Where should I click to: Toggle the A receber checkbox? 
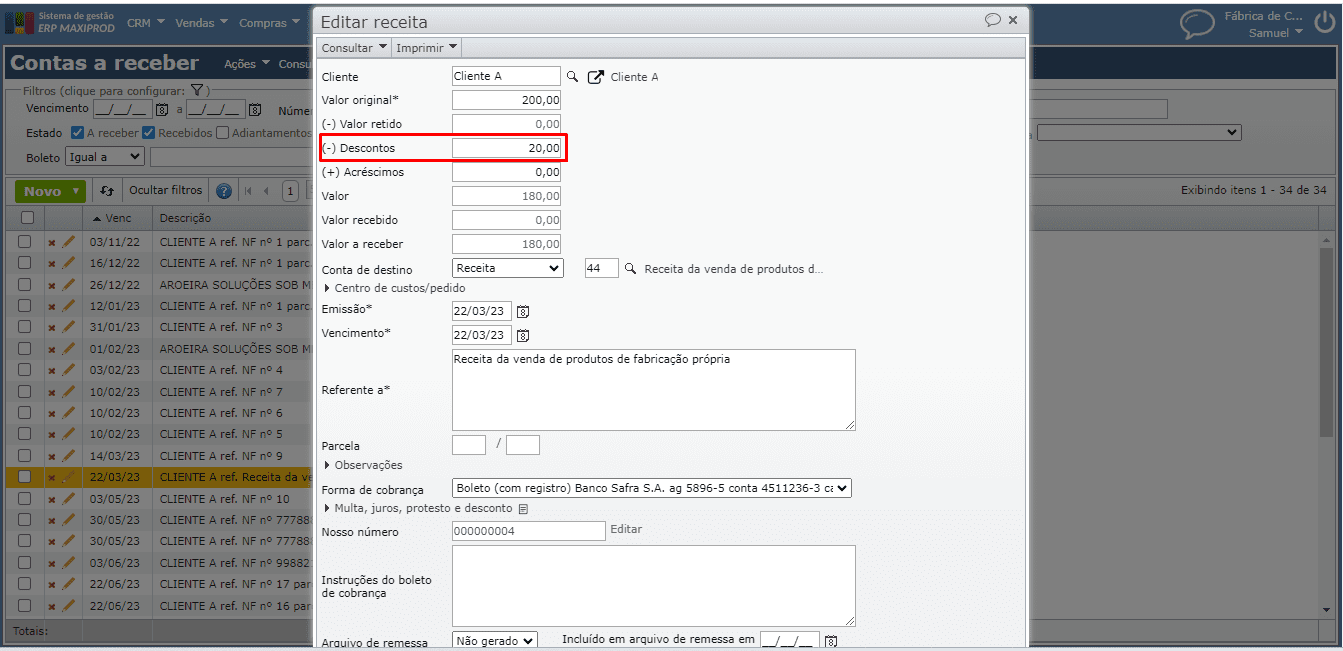(x=77, y=133)
